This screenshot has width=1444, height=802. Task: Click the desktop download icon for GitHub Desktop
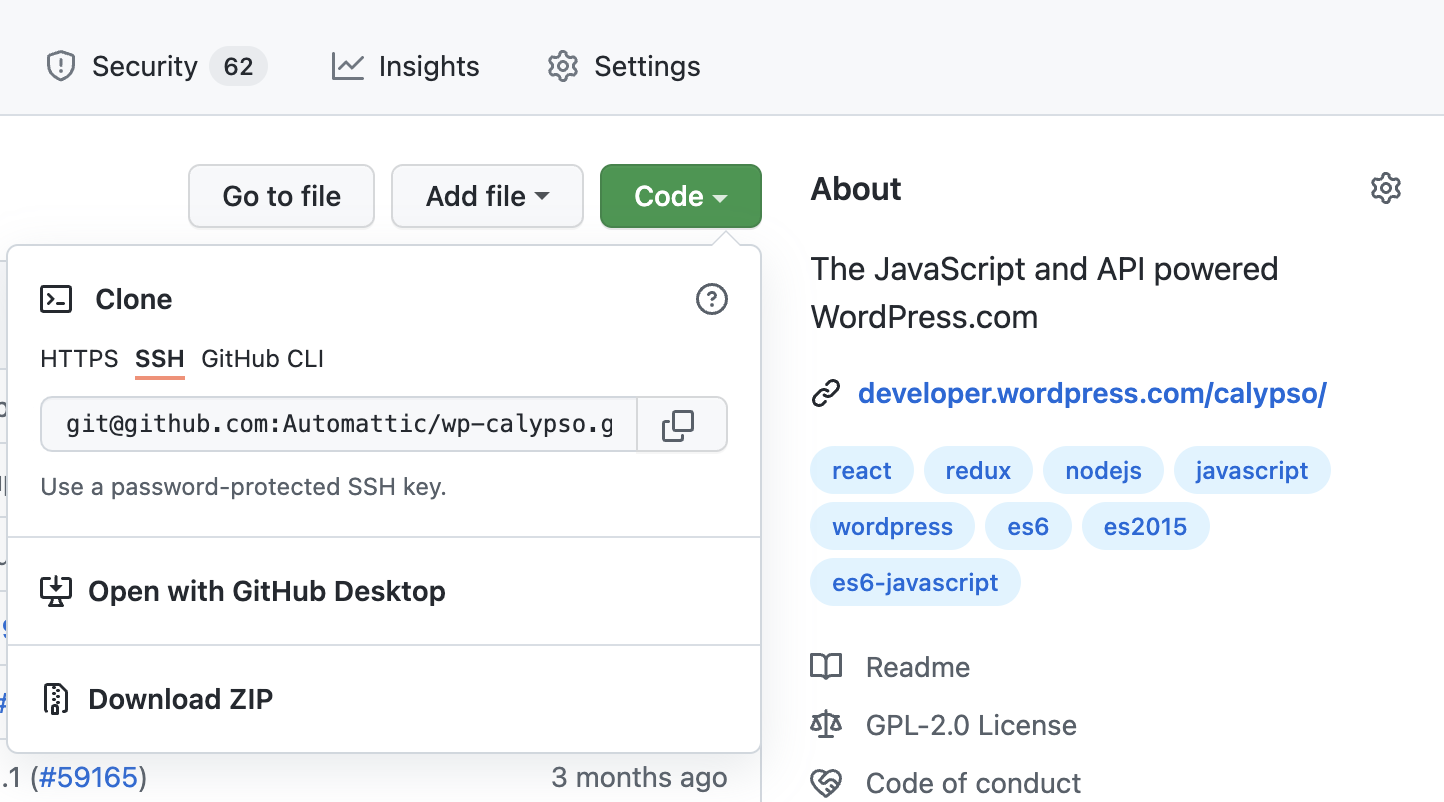pos(56,591)
